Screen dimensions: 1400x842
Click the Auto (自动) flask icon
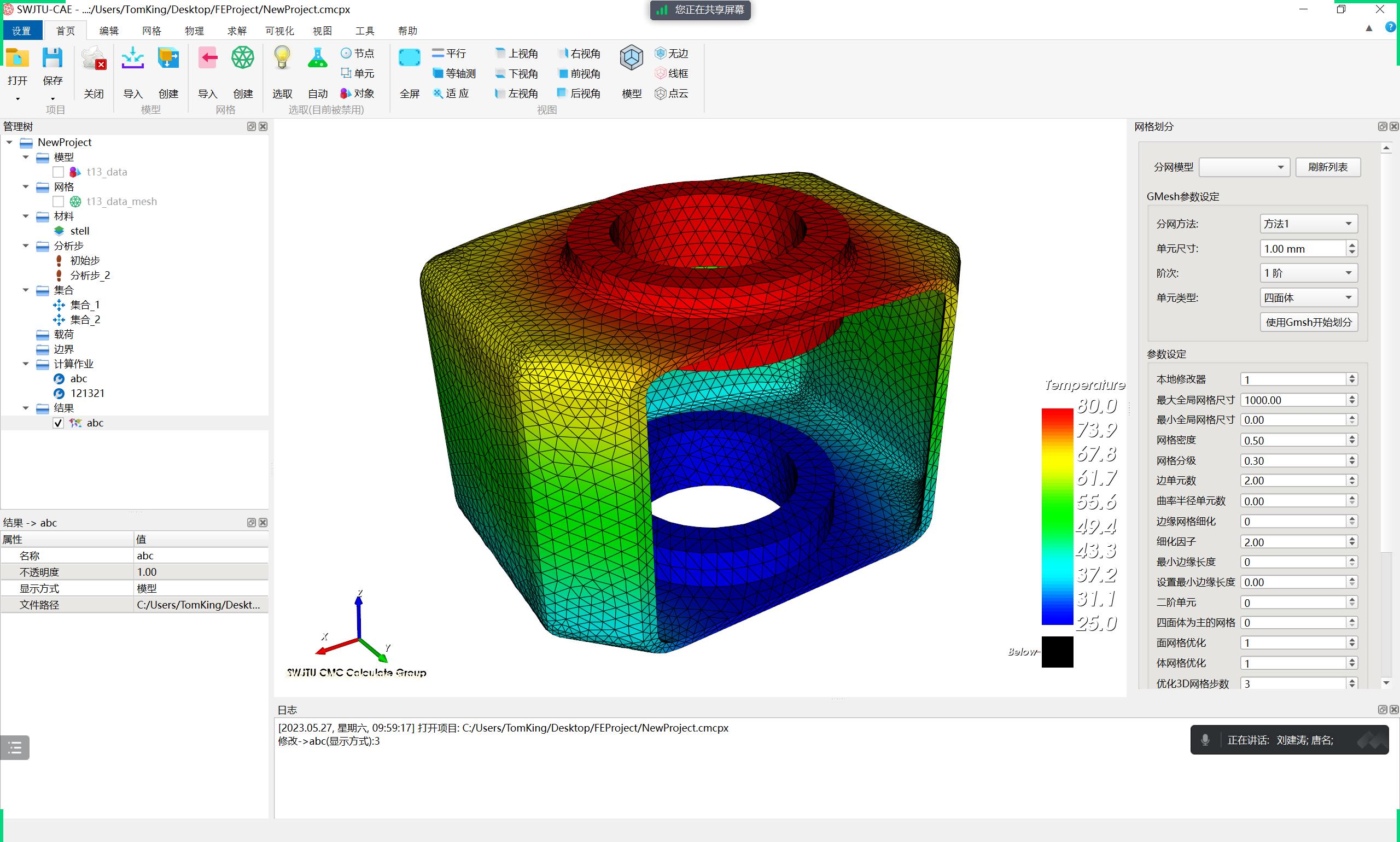317,59
